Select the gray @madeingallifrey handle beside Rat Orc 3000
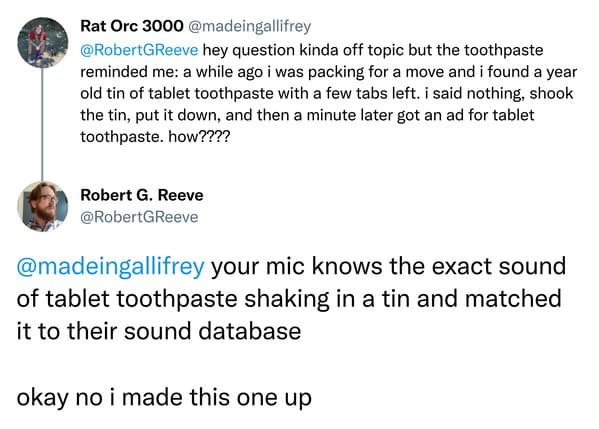Viewport: 599px width, 429px height. coord(250,26)
